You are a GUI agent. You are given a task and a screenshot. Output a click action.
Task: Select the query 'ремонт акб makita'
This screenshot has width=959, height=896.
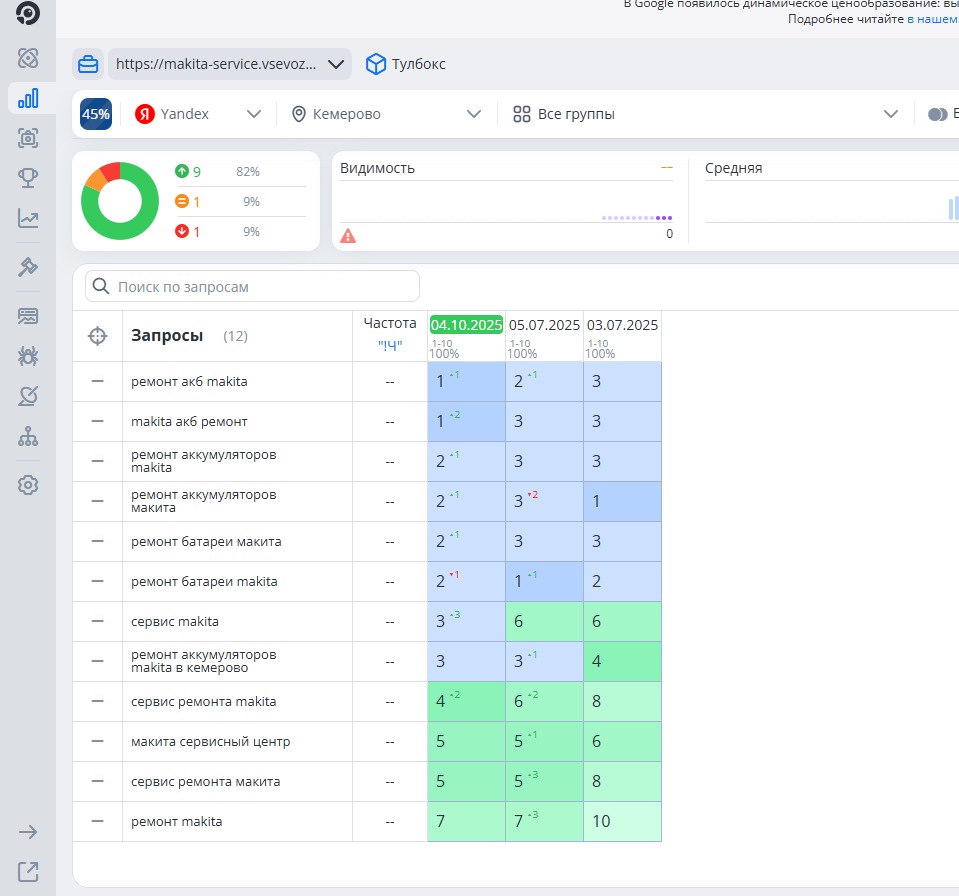[189, 382]
